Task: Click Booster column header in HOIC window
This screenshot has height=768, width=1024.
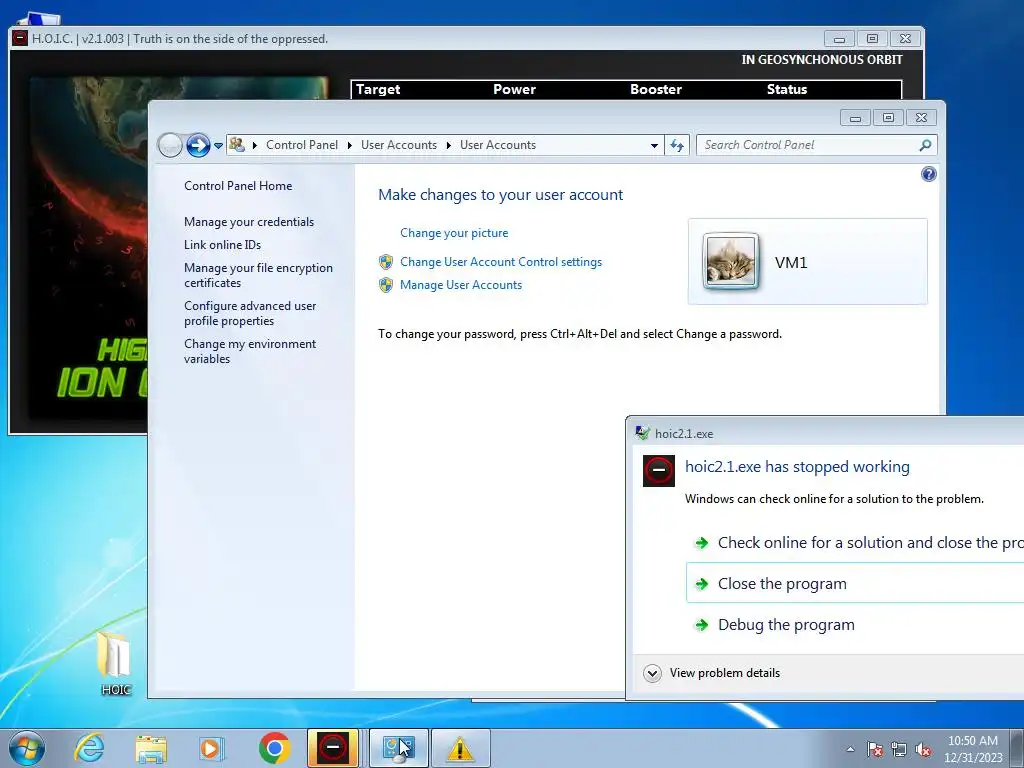Action: coord(656,89)
